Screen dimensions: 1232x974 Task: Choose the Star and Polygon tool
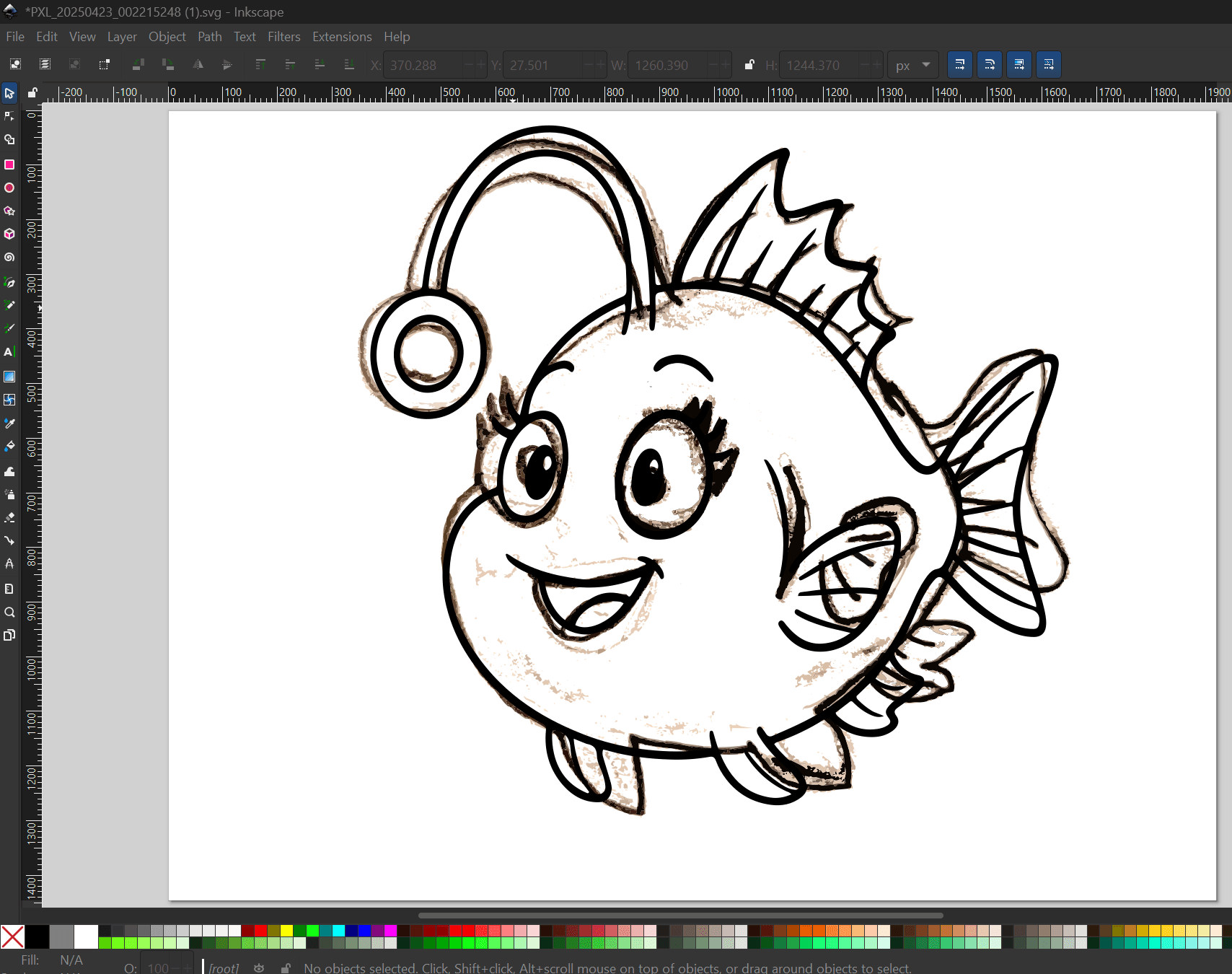pos(9,211)
